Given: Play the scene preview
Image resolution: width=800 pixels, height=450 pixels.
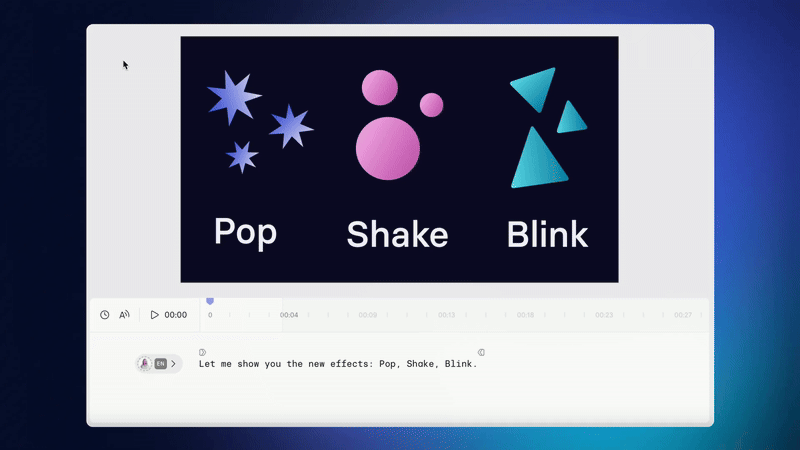Looking at the screenshot, I should pyautogui.click(x=154, y=315).
